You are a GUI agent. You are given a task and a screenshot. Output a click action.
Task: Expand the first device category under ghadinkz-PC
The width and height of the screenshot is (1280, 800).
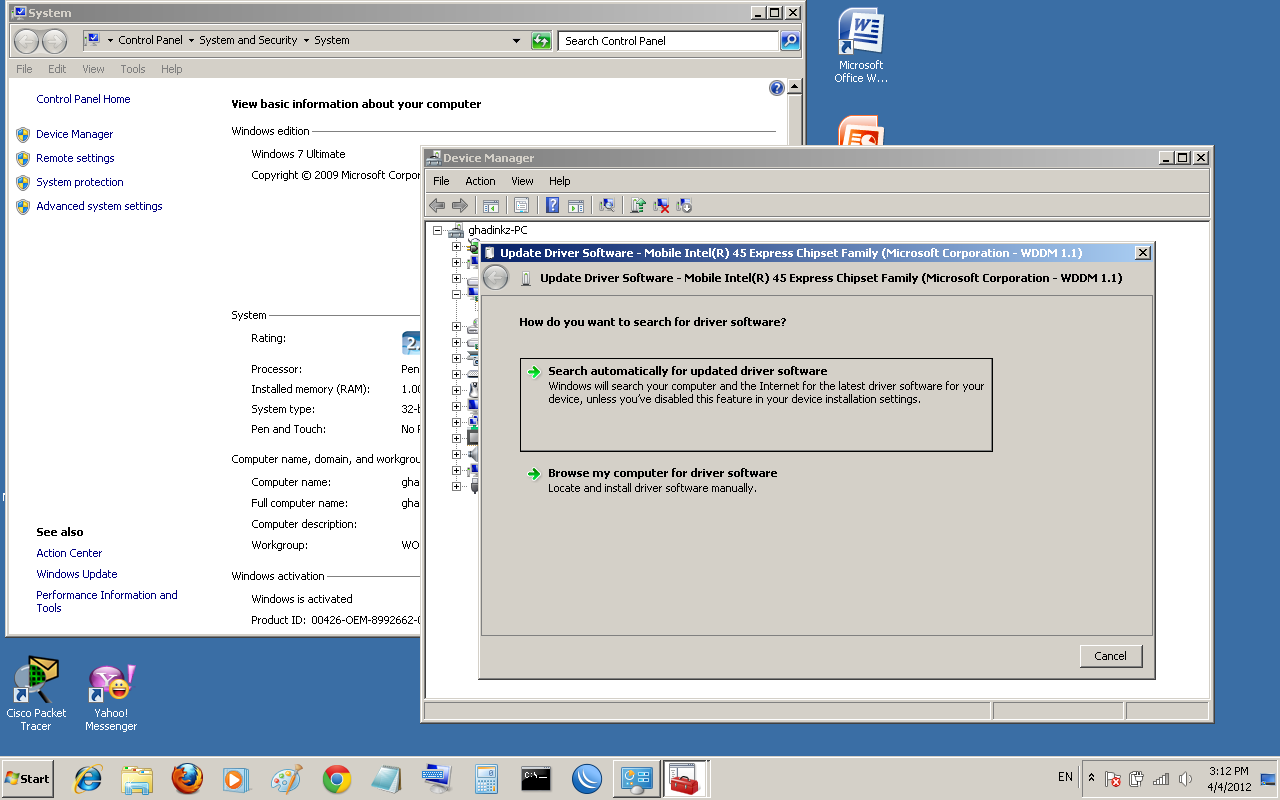click(x=455, y=245)
